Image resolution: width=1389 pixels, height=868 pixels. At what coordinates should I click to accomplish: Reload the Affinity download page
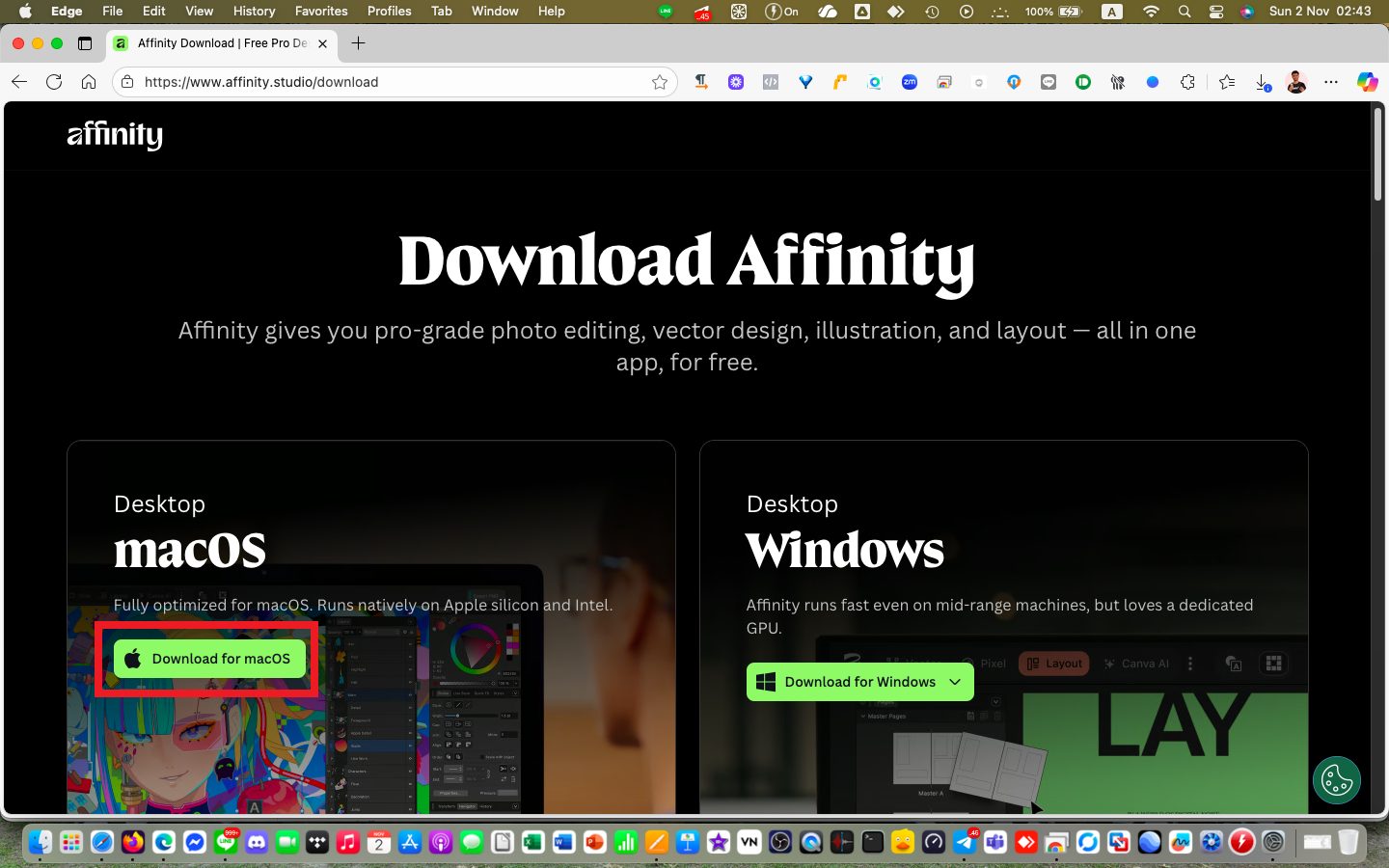[x=54, y=82]
